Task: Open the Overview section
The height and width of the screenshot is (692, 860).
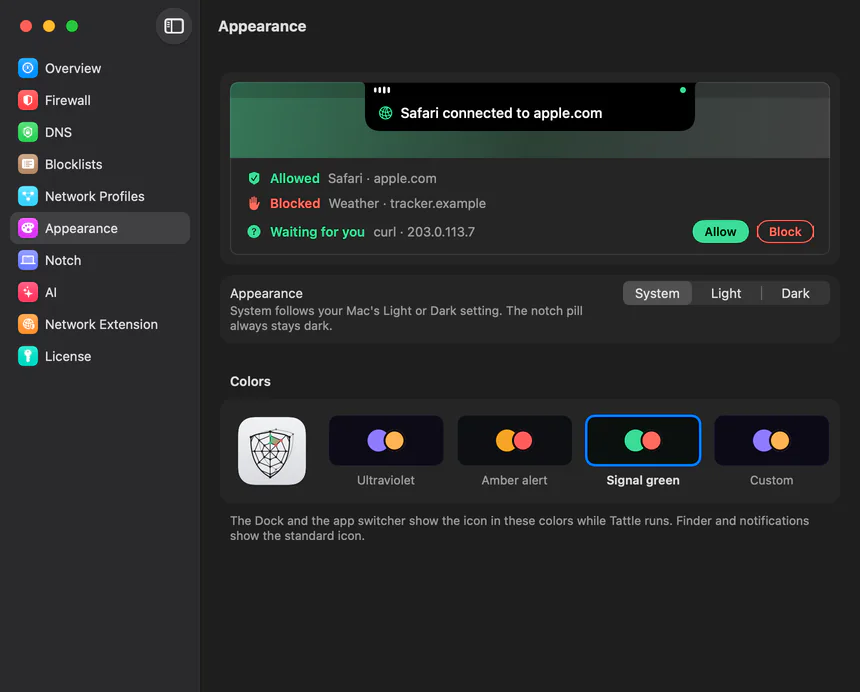Action: coord(100,68)
